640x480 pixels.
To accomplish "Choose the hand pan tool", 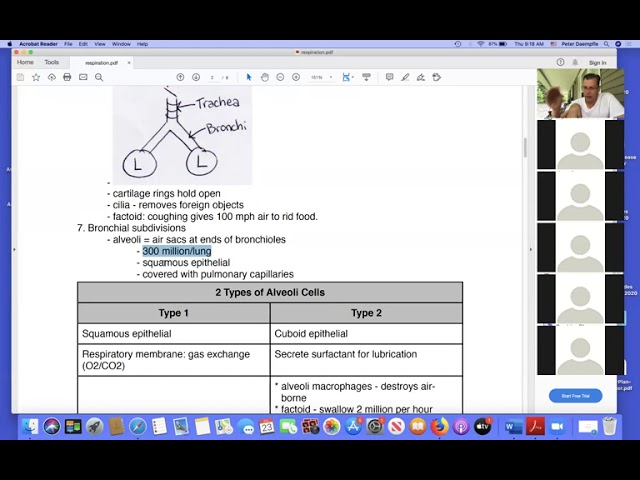I will pyautogui.click(x=264, y=77).
